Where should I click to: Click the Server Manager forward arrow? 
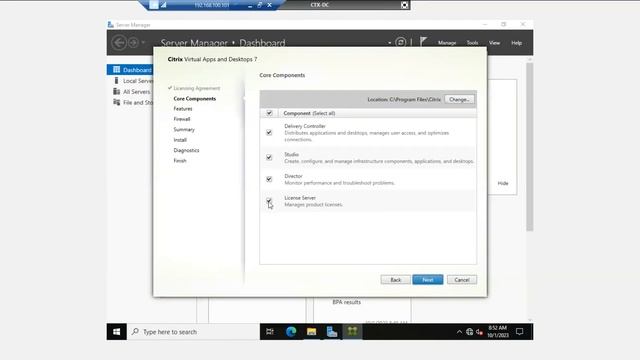coord(133,42)
